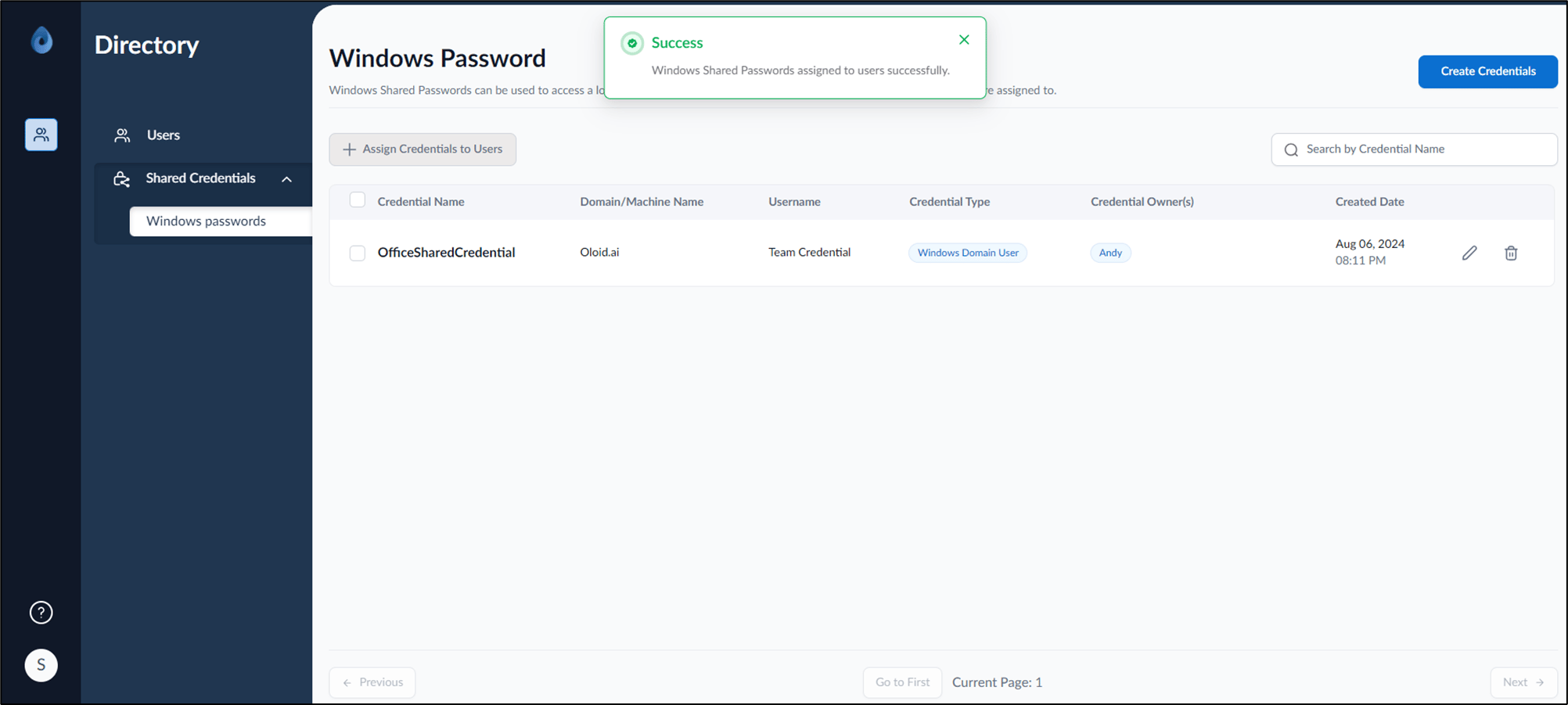The image size is (1568, 705).
Task: Click the Created Date column header
Action: click(1369, 202)
